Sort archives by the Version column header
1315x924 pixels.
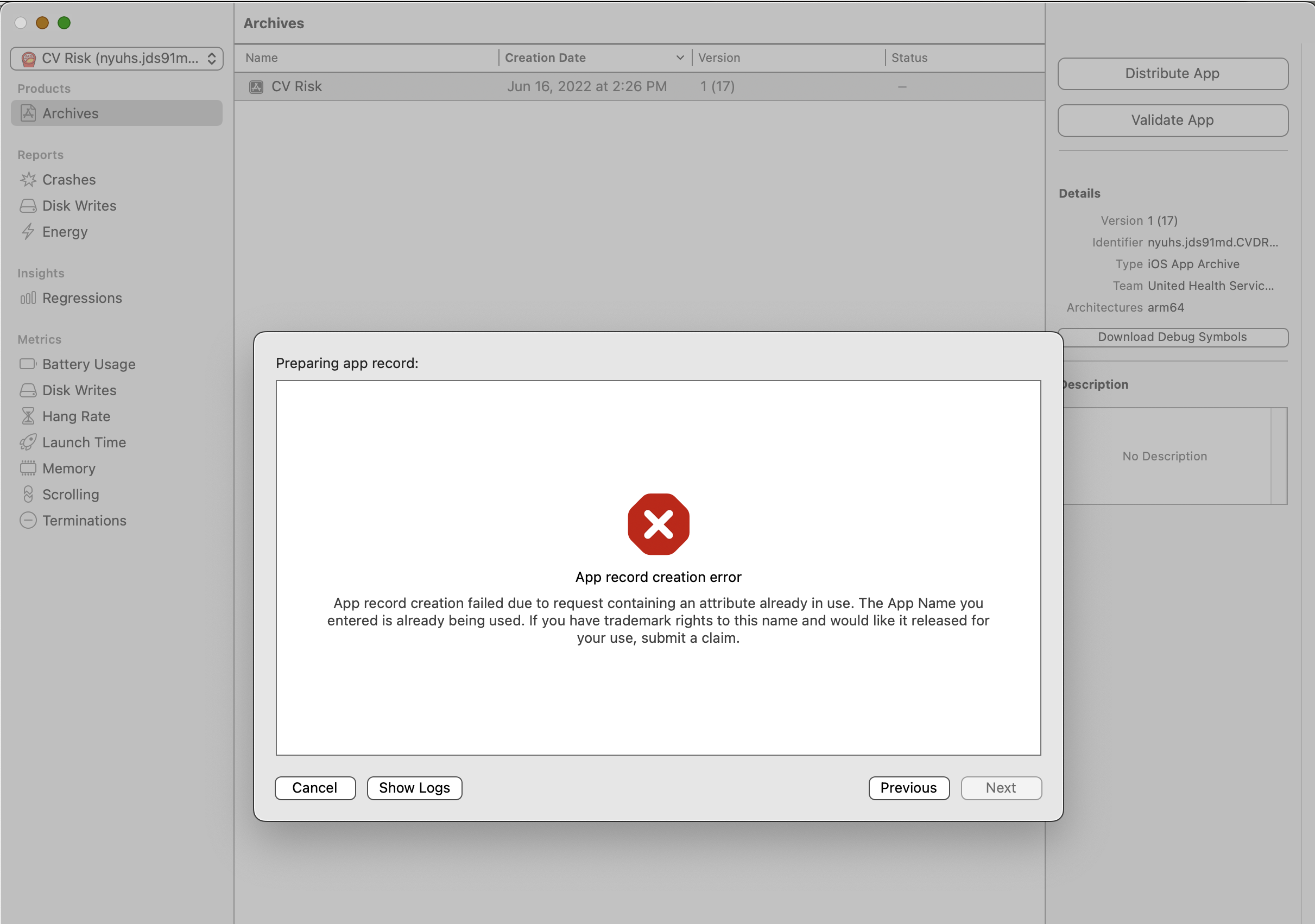pos(719,58)
